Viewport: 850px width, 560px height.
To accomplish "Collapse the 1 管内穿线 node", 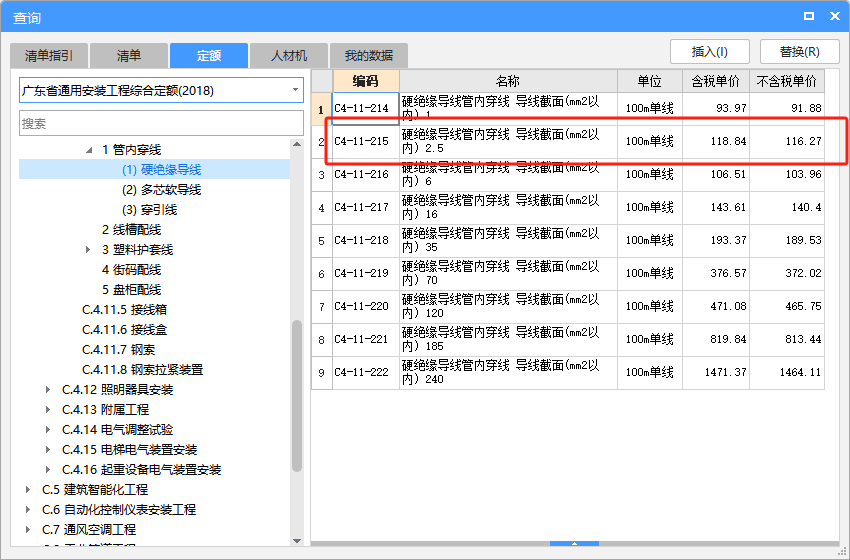I will pos(89,150).
